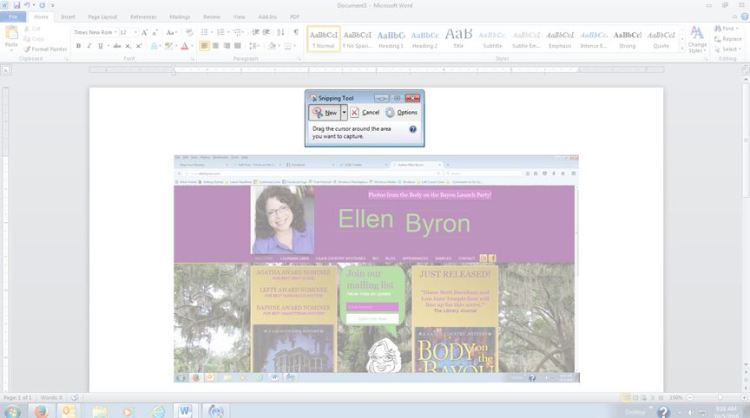
Task: Switch to the Insert ribbon tab
Action: (x=68, y=17)
